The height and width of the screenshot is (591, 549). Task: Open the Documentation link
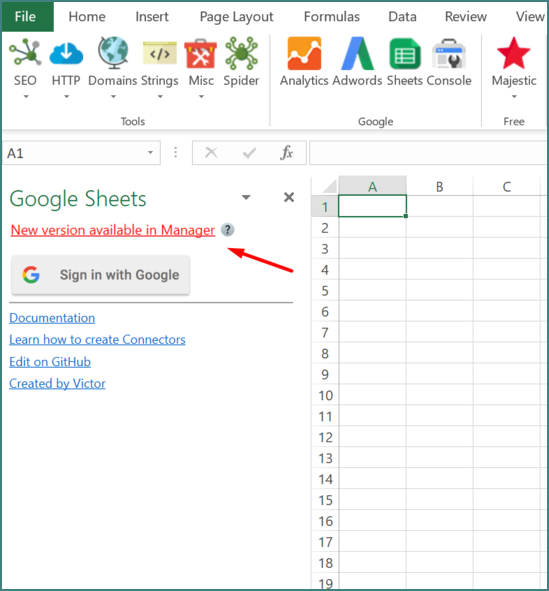pos(52,318)
